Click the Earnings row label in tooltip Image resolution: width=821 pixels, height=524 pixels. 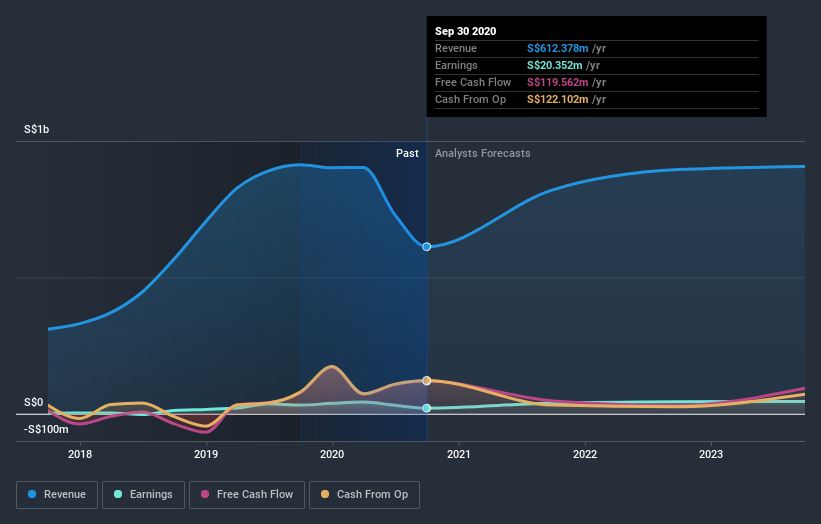[x=456, y=65]
